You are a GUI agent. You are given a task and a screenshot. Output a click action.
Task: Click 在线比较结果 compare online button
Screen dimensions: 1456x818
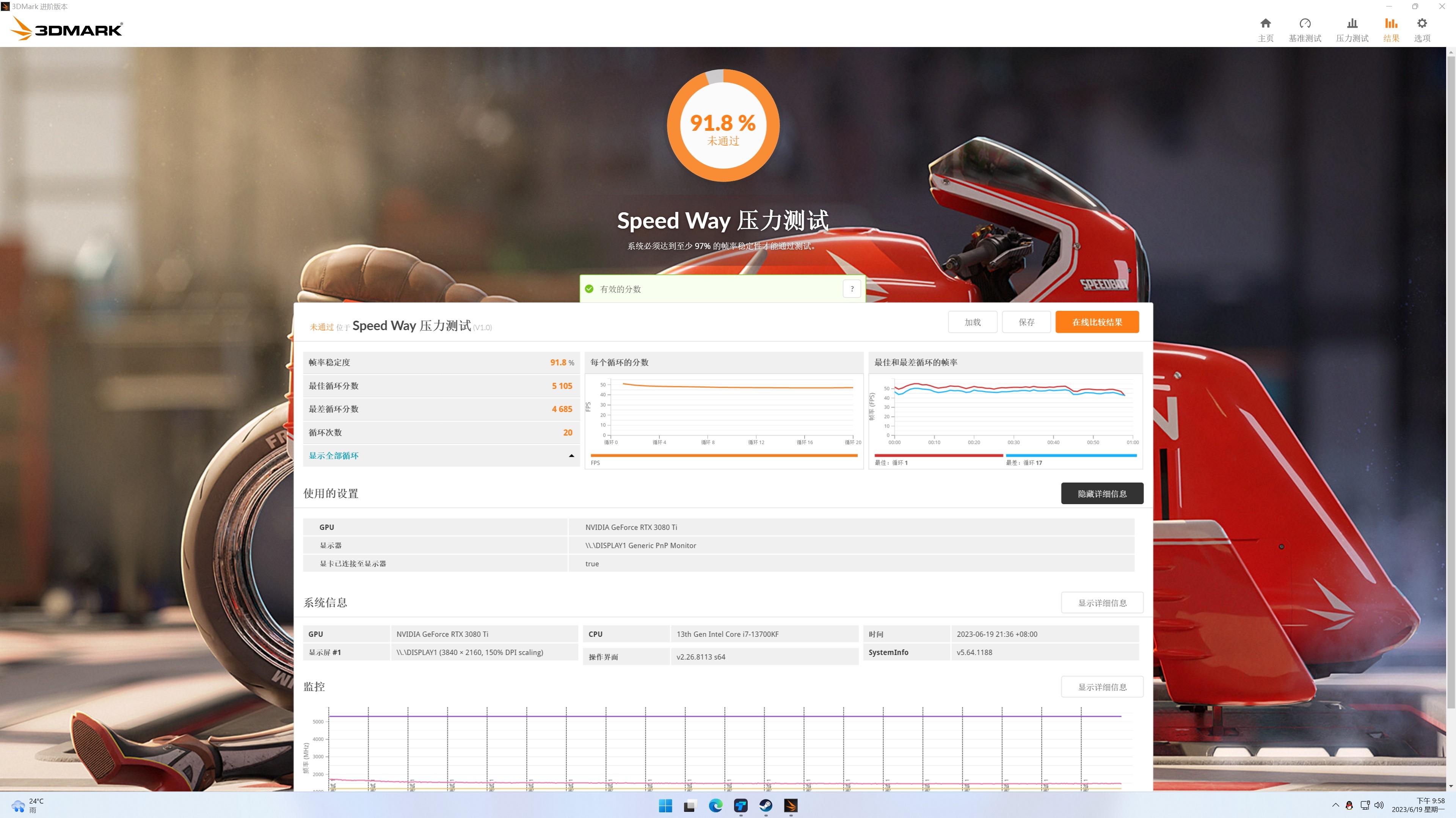point(1097,322)
